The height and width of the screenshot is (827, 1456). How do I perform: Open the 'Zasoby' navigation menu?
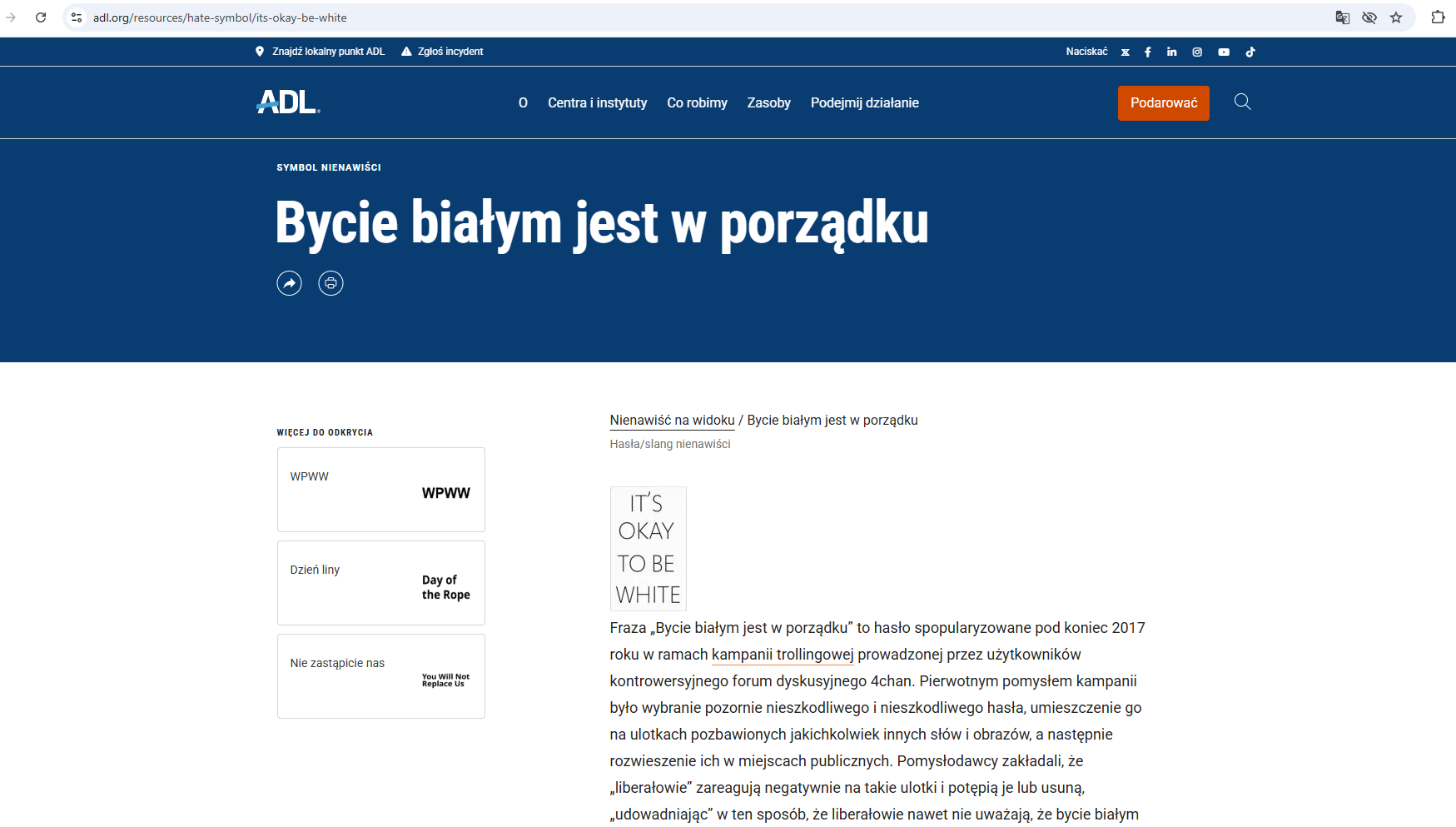point(768,103)
